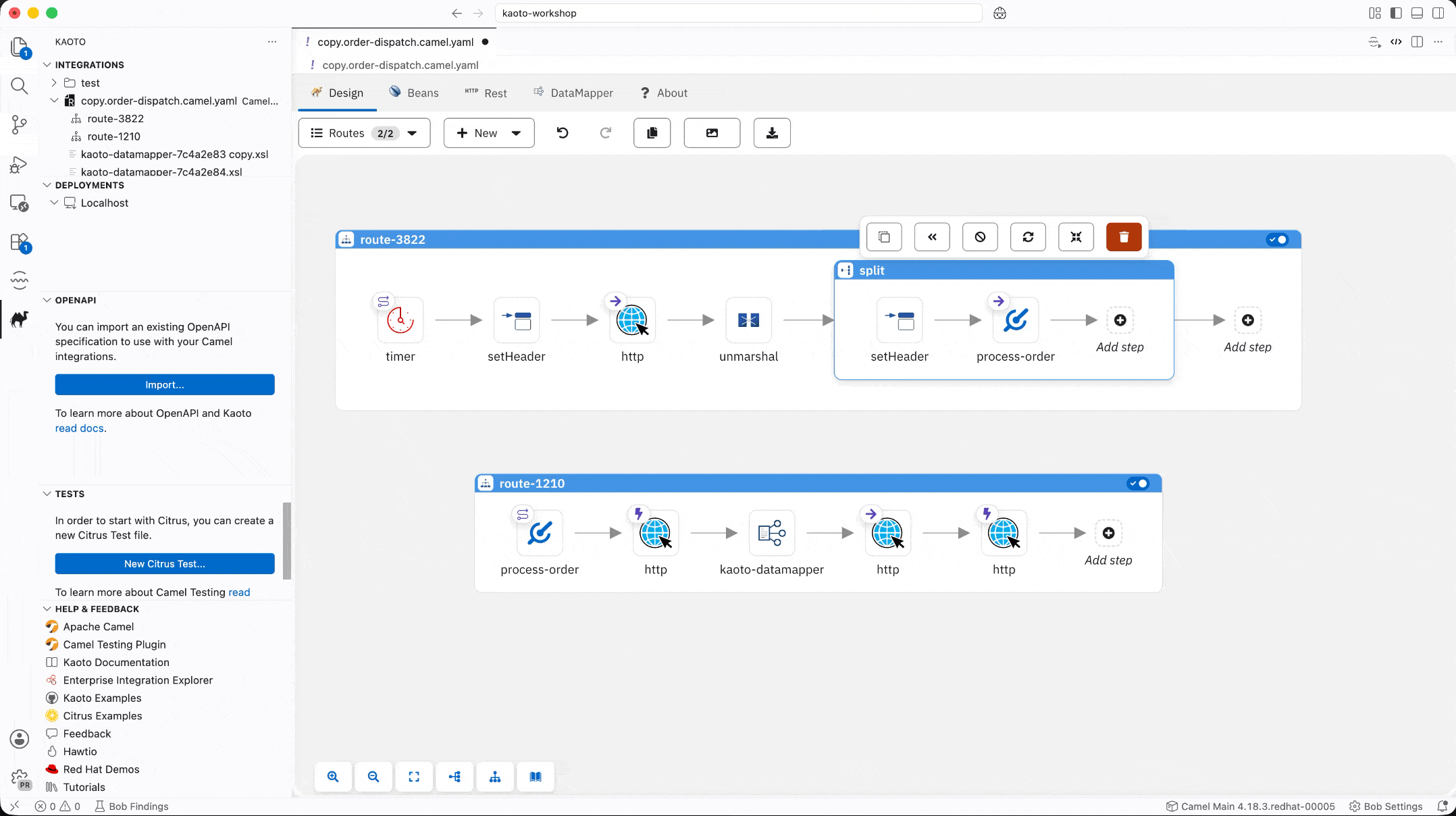This screenshot has width=1456, height=816.
Task: Open Extensions view in activity bar
Action: tap(20, 242)
